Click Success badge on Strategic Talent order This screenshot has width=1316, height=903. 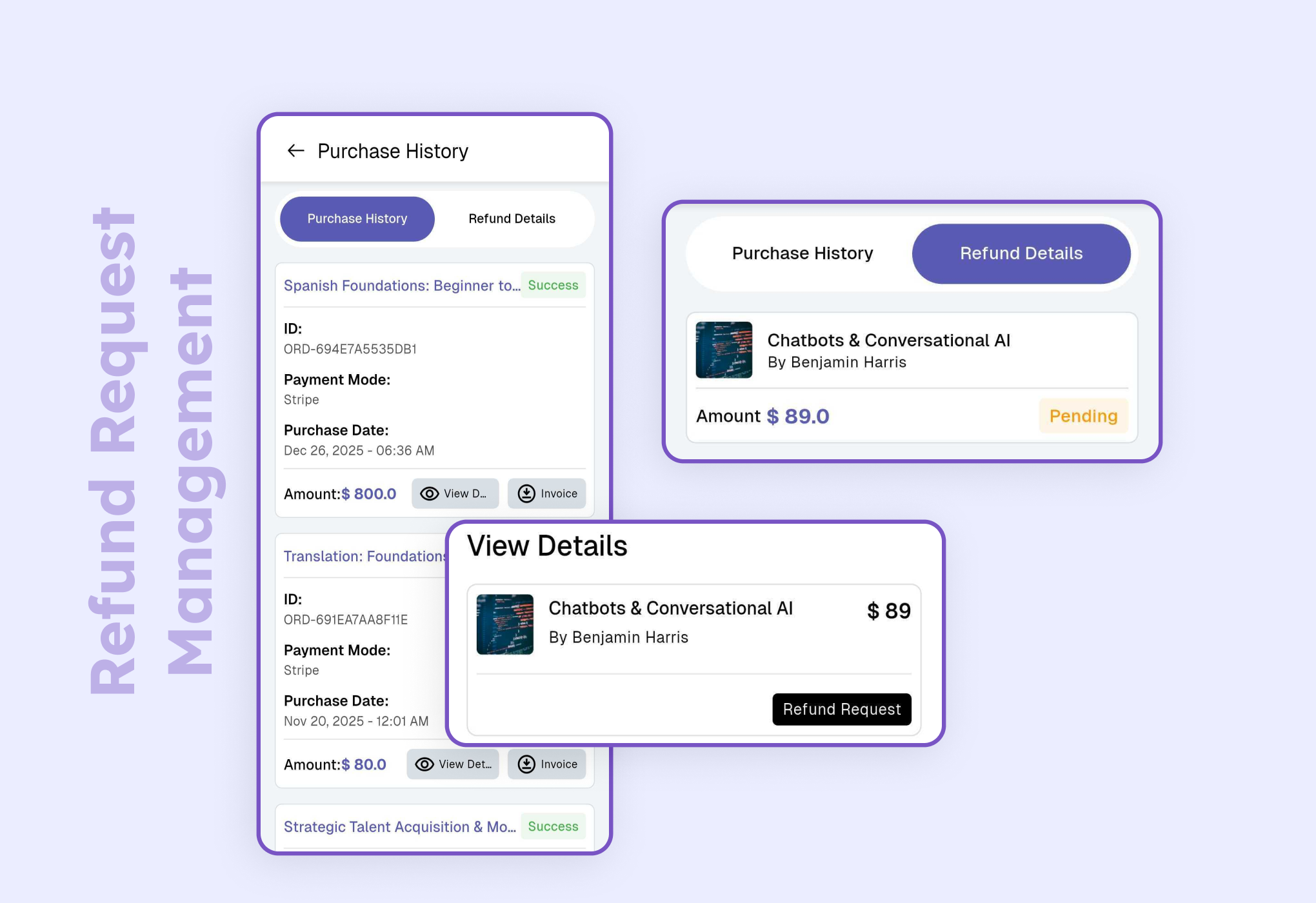click(553, 826)
